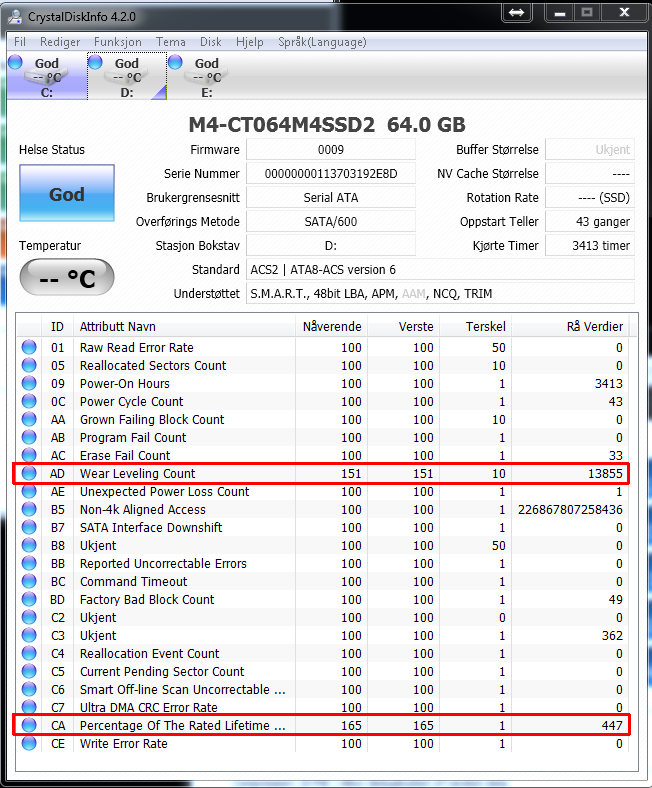This screenshot has width=652, height=788.
Task: Open the Tema menu
Action: [170, 42]
